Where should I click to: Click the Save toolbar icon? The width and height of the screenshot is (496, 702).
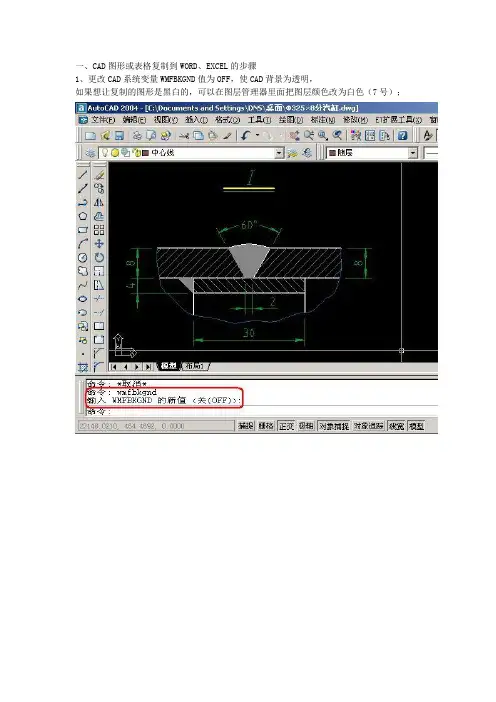pyautogui.click(x=119, y=136)
